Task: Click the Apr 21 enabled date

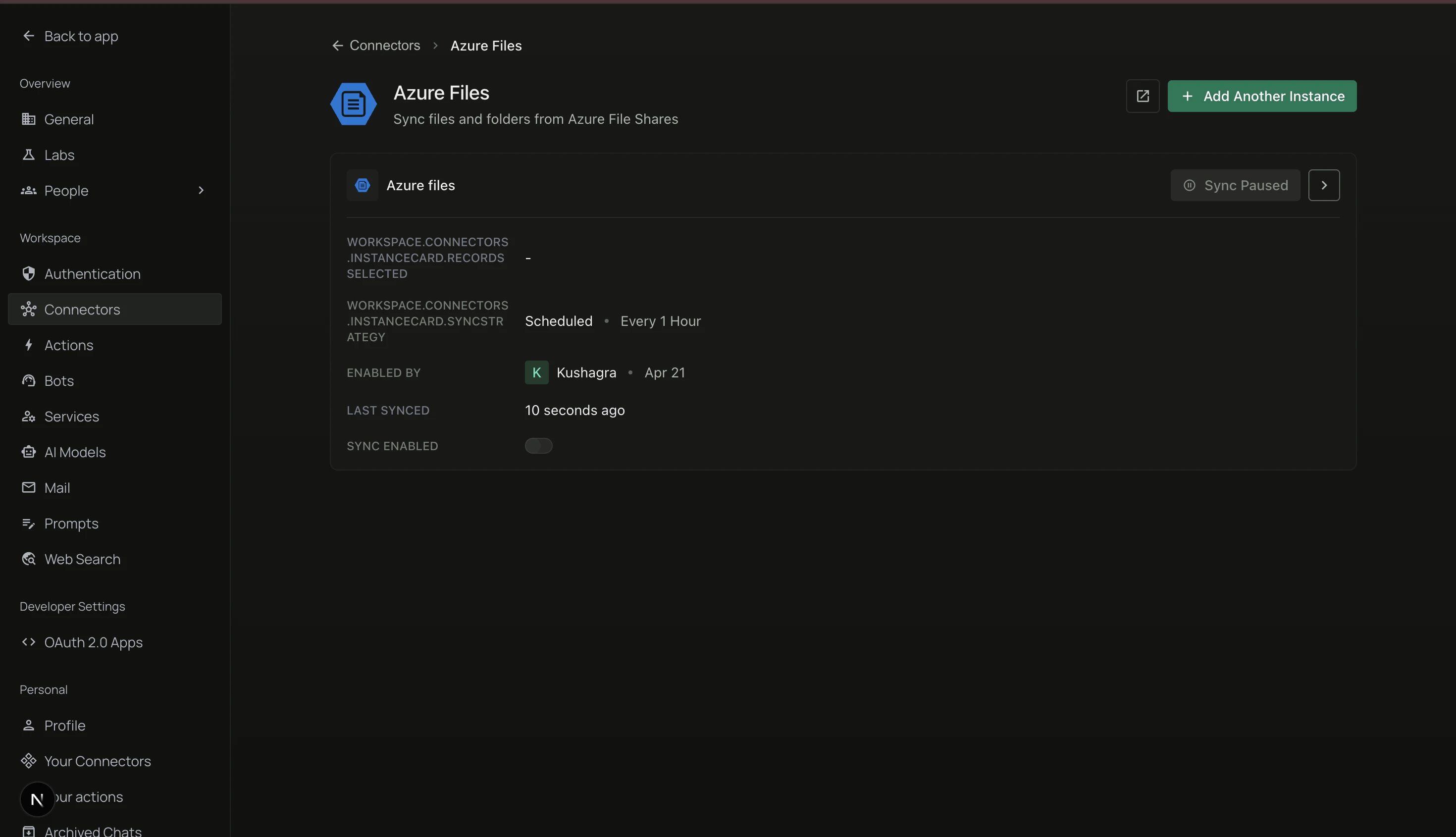Action: click(665, 372)
